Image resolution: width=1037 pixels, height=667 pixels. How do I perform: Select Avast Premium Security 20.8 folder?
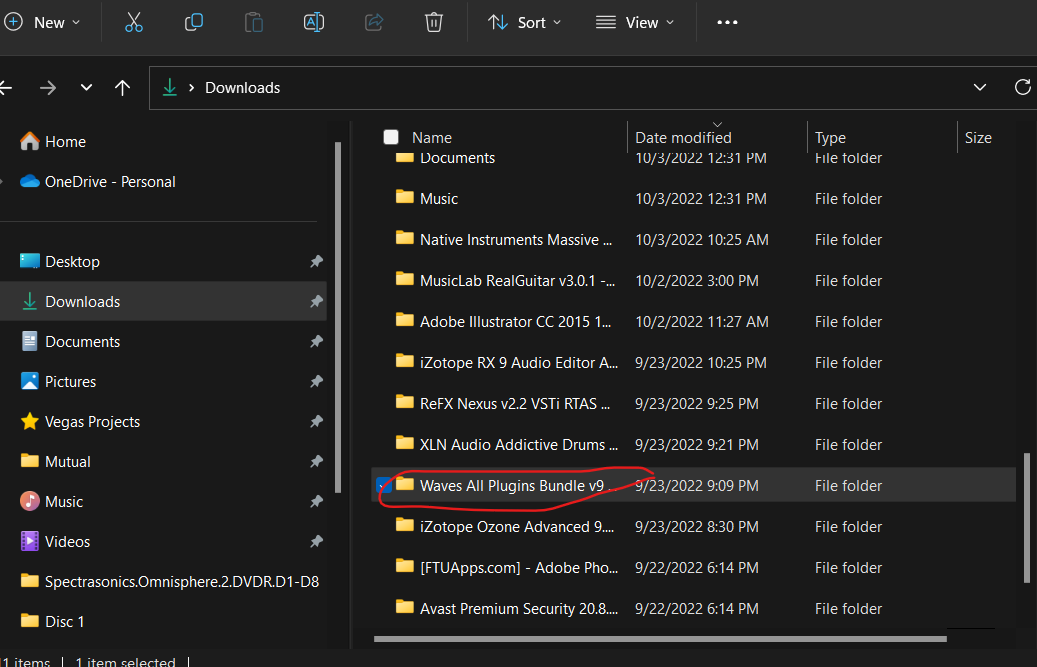(x=693, y=609)
